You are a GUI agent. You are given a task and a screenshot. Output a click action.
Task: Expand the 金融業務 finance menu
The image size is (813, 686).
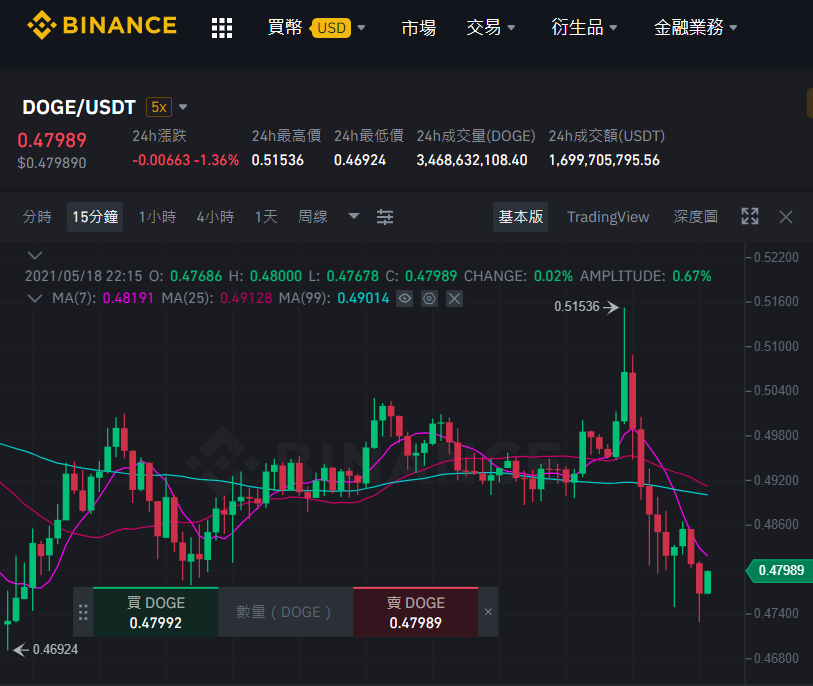(695, 27)
